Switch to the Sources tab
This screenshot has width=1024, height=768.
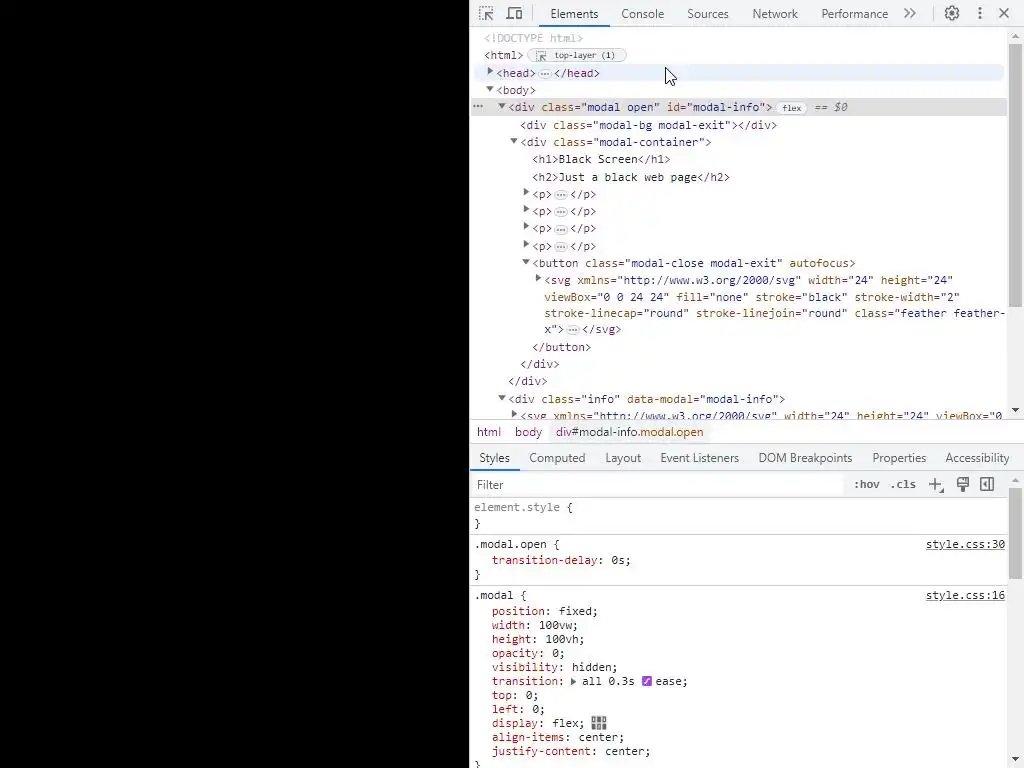click(x=707, y=14)
